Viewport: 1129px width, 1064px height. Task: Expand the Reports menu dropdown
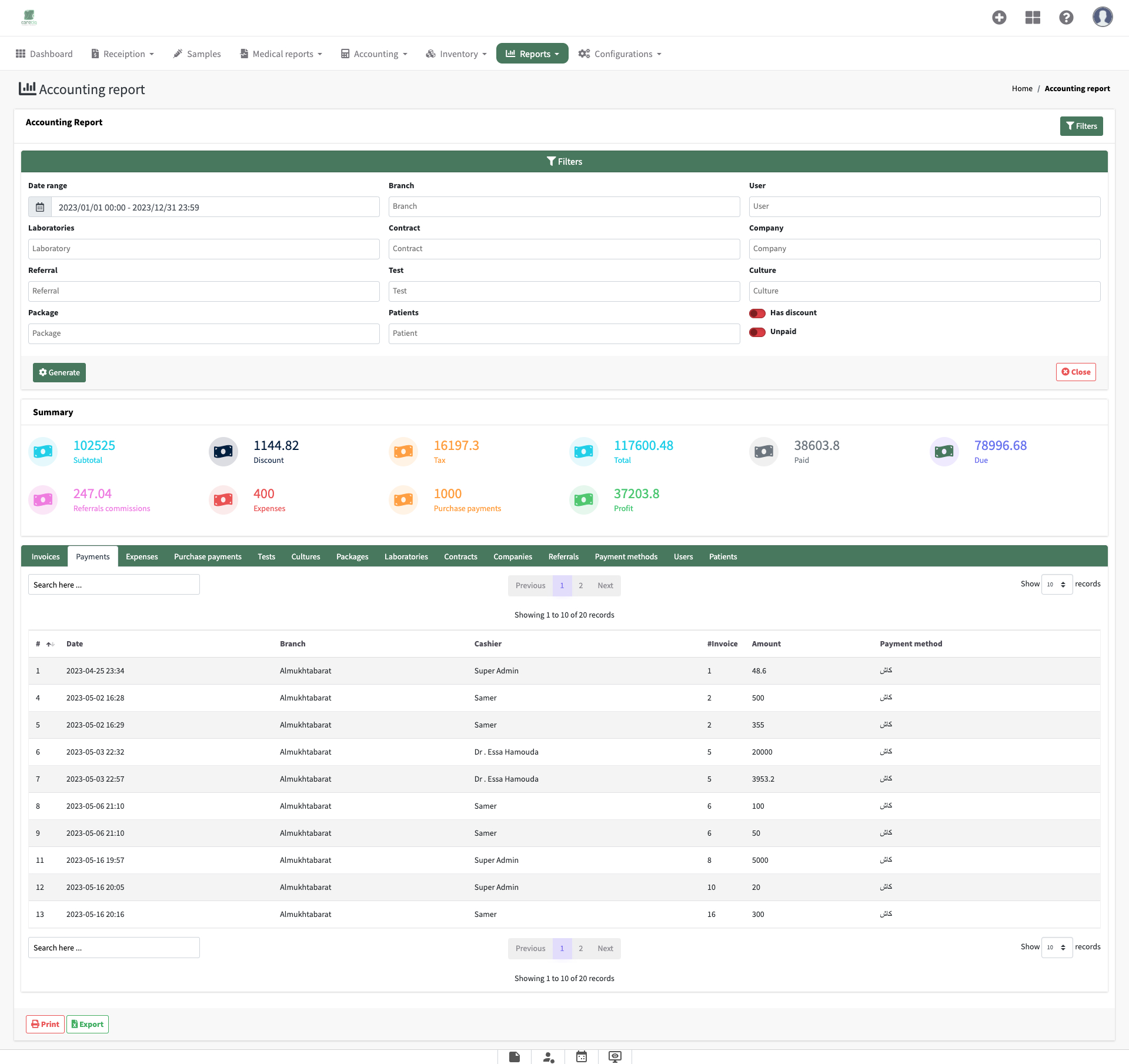[532, 54]
